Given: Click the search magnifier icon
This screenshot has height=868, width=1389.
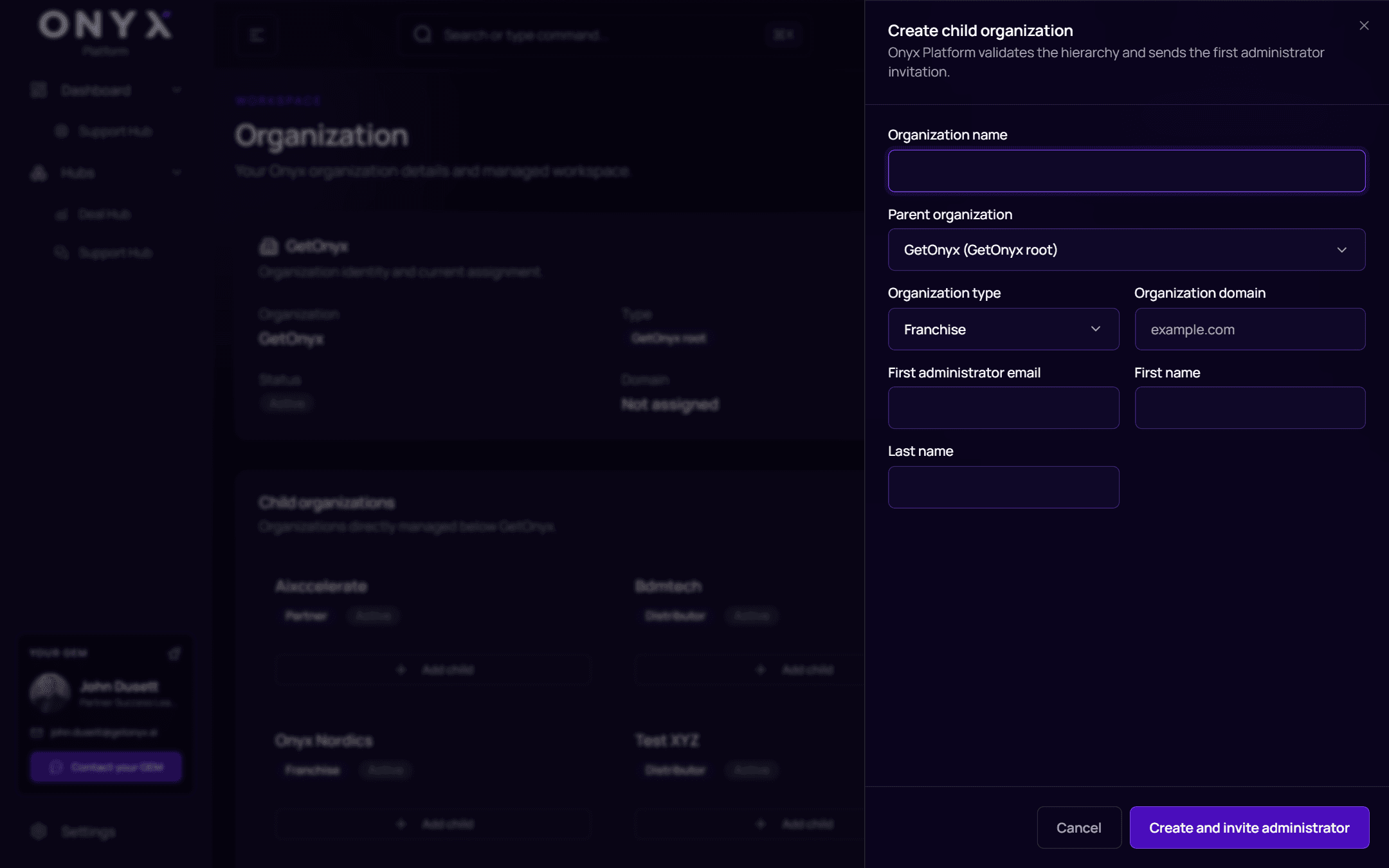Looking at the screenshot, I should click(422, 35).
